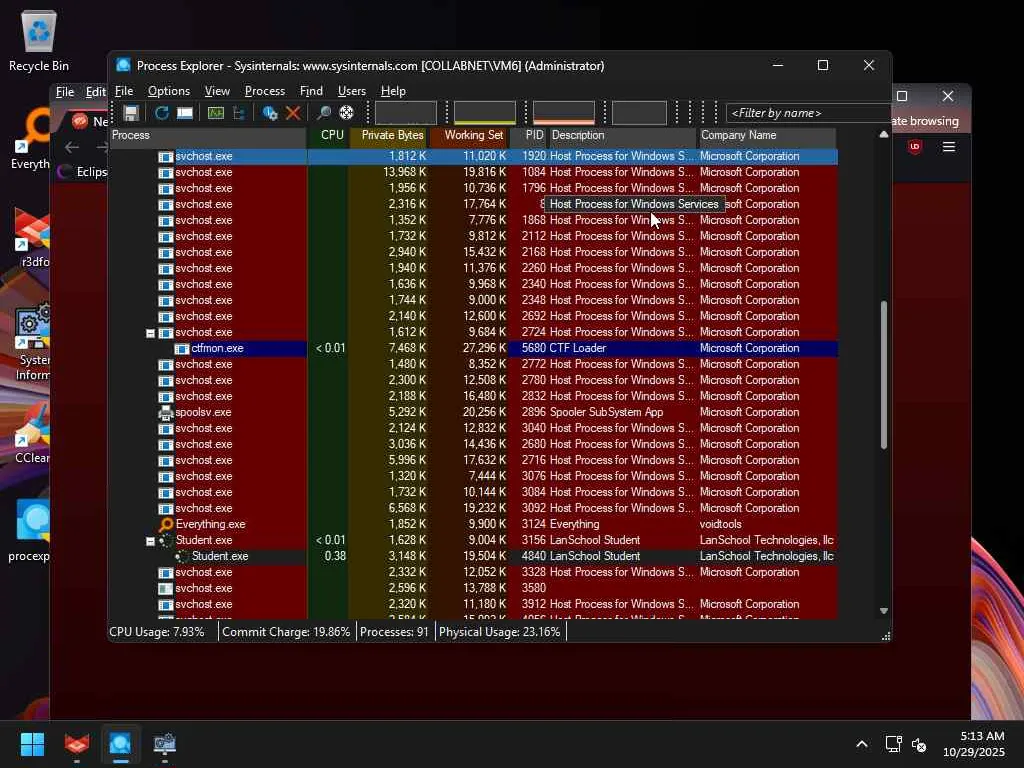The image size is (1024, 768).
Task: Click the crosshair Find Window's Process icon
Action: coord(346,113)
